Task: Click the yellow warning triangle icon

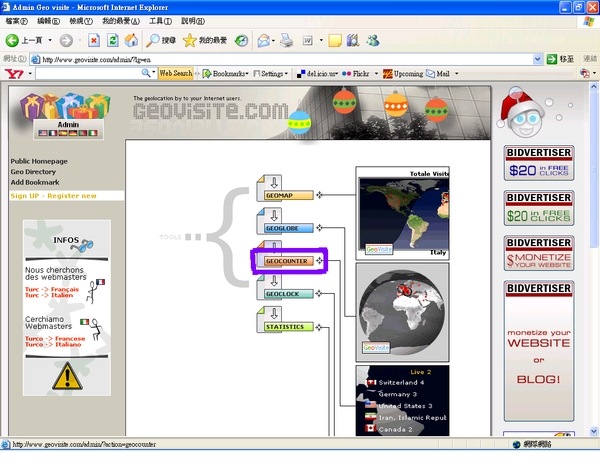Action: [67, 376]
